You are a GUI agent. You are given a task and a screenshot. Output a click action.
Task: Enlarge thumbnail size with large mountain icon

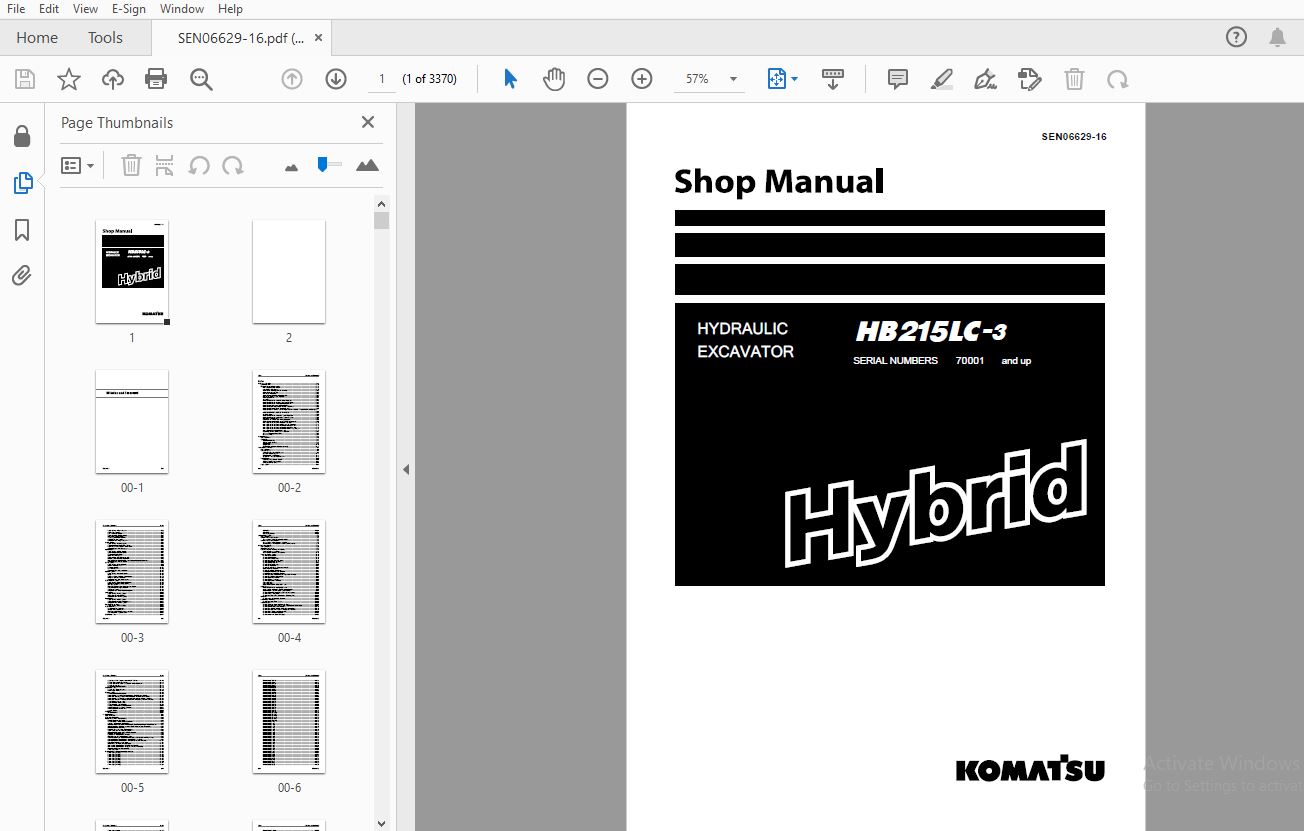pos(367,165)
